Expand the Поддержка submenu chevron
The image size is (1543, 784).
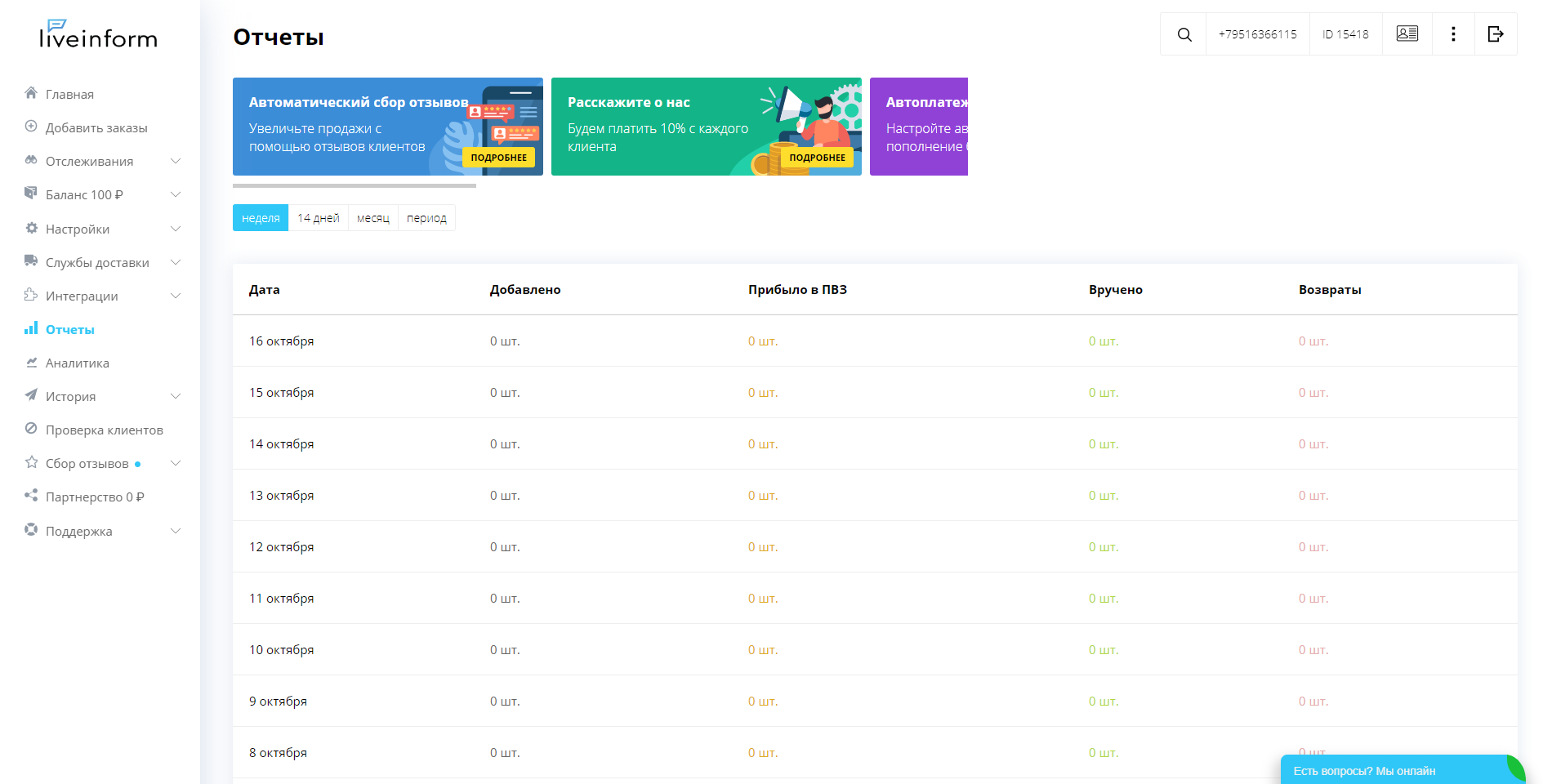[176, 531]
